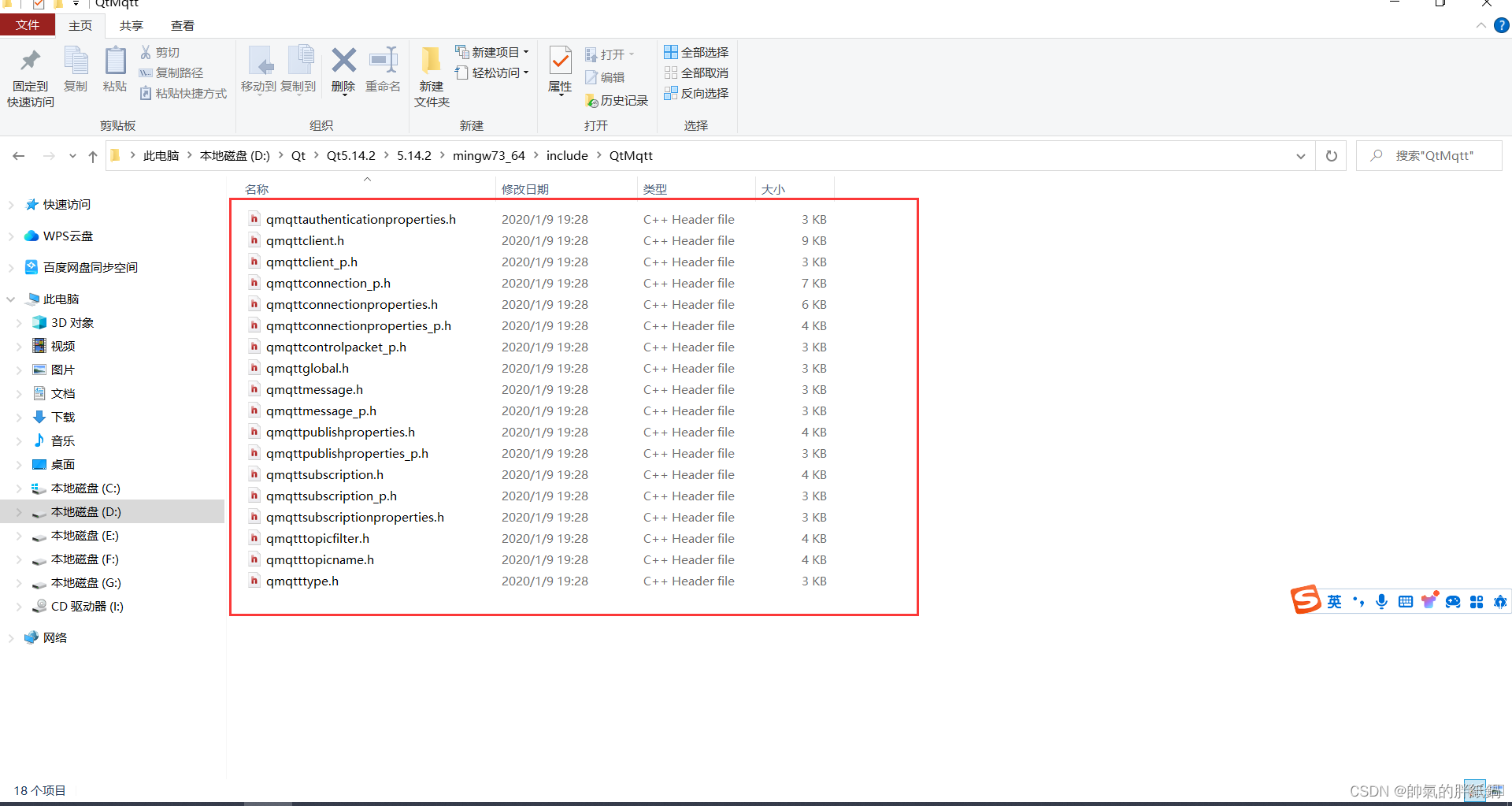Open the Open (打开) dropdown in ribbon
The width and height of the screenshot is (1512, 806).
pyautogui.click(x=610, y=54)
